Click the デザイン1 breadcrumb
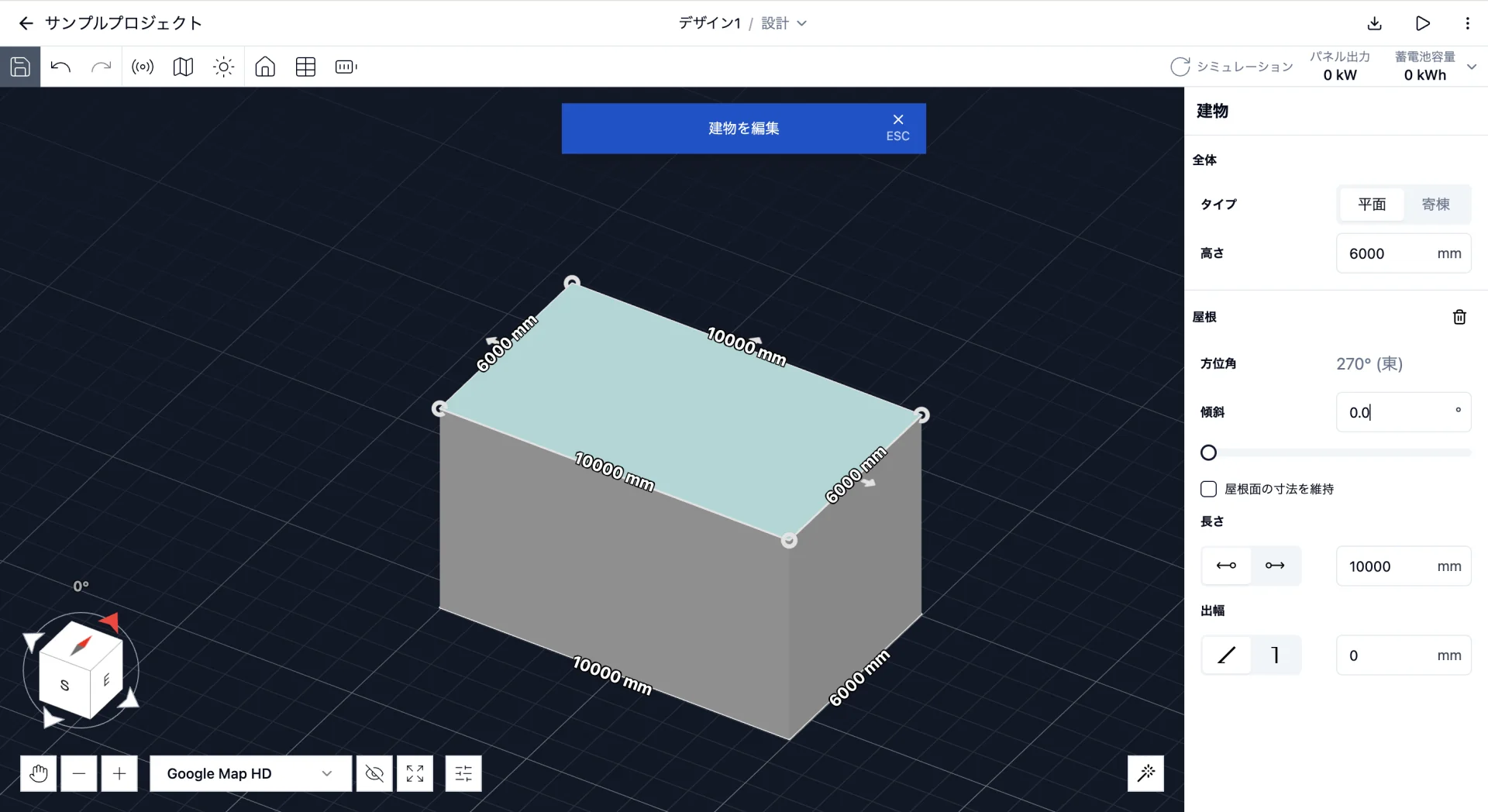The image size is (1488, 812). [709, 23]
